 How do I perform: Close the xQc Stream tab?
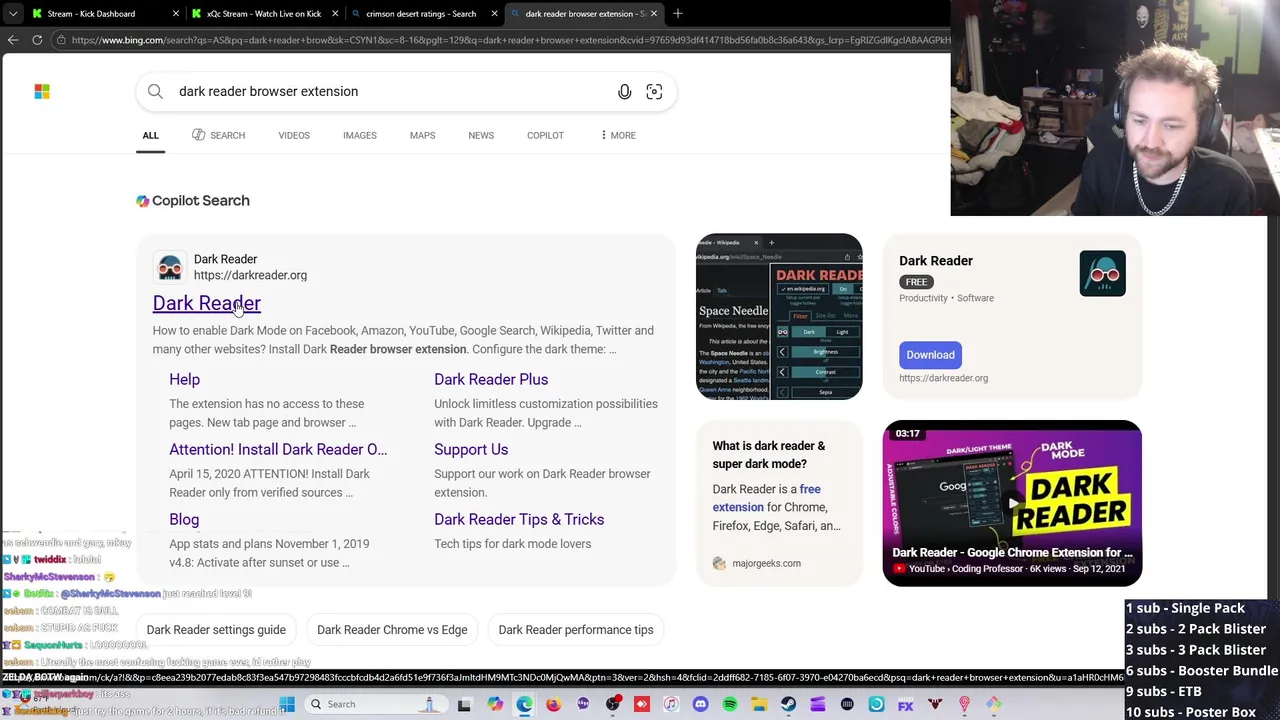coord(335,14)
